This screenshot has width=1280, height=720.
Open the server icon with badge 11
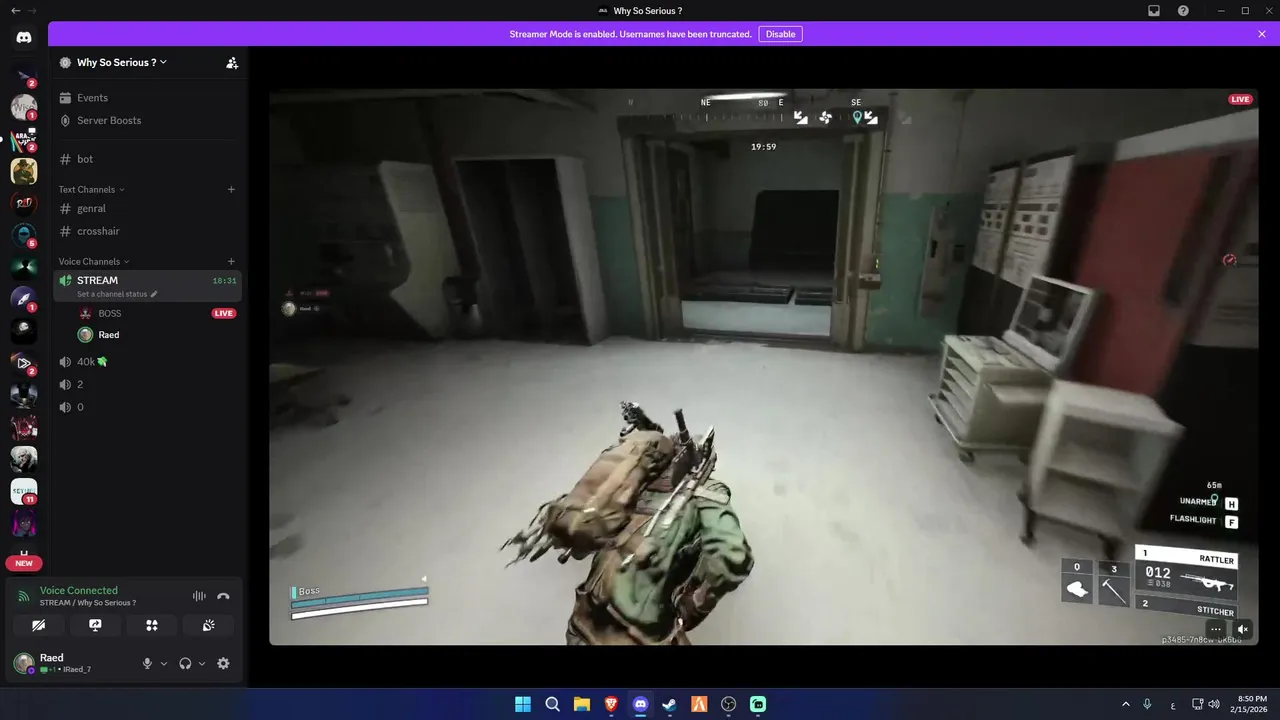click(24, 490)
